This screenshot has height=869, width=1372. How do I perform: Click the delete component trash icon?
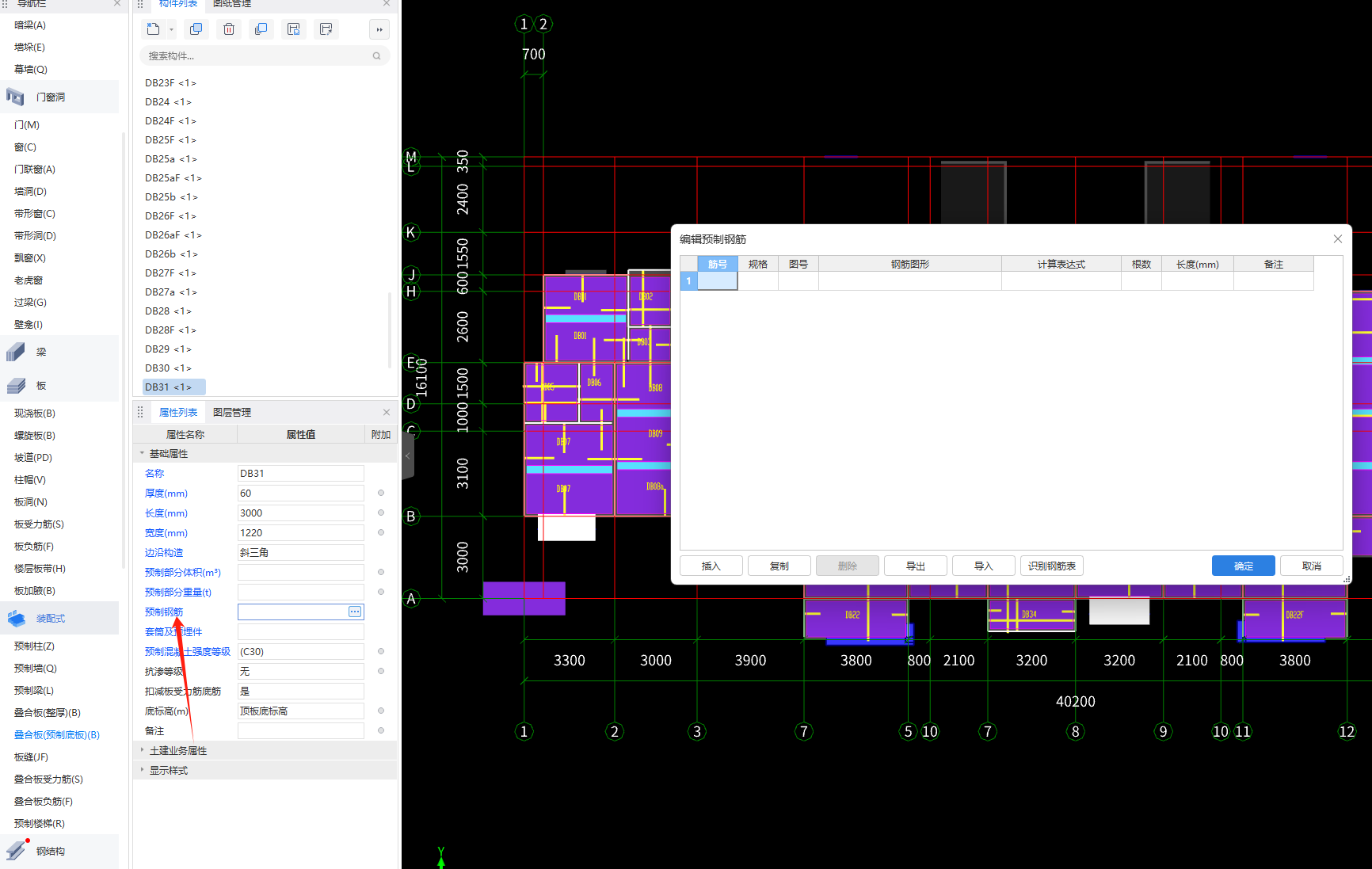(x=229, y=29)
